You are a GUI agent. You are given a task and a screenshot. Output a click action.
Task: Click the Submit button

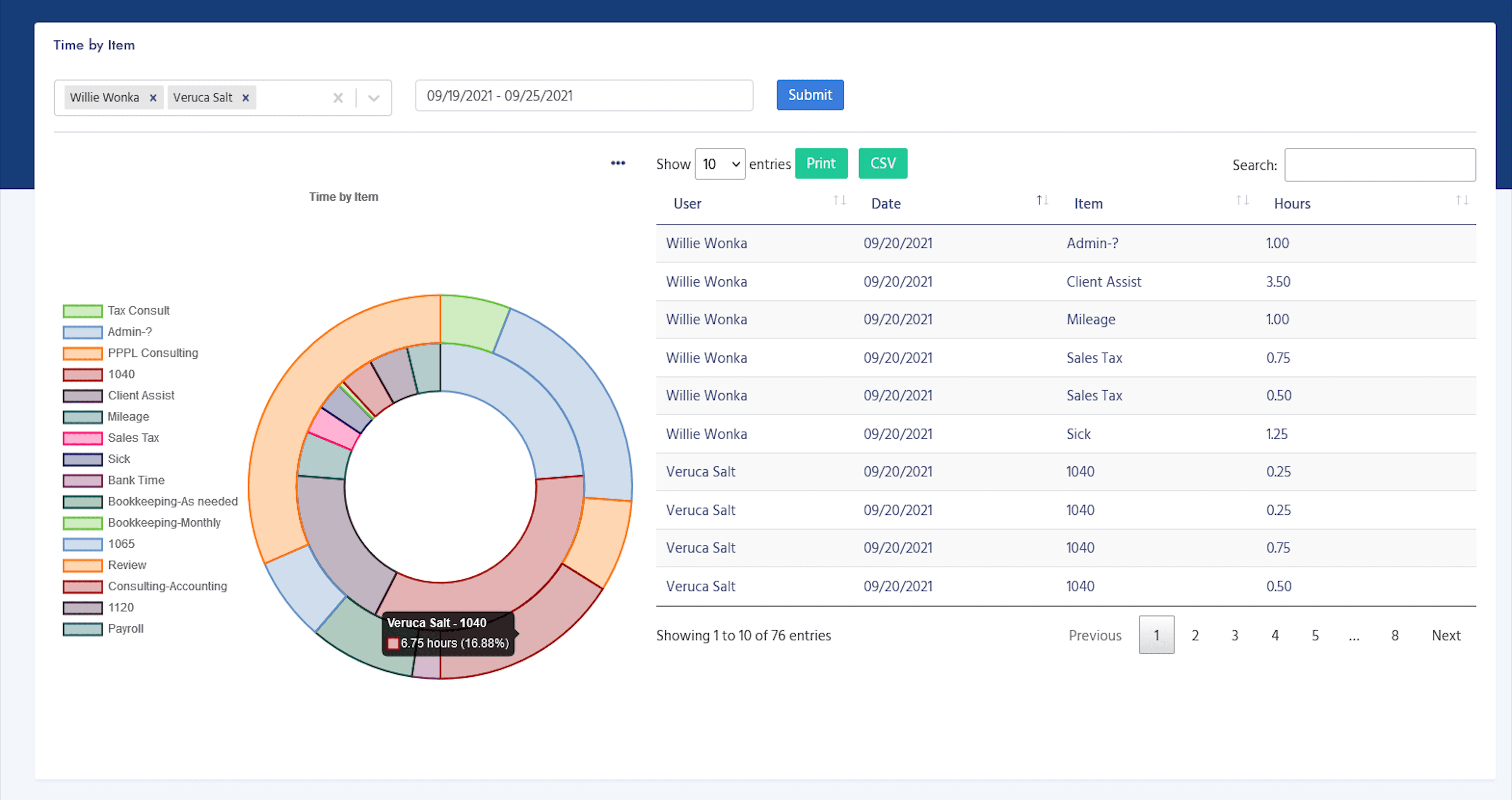(x=810, y=95)
